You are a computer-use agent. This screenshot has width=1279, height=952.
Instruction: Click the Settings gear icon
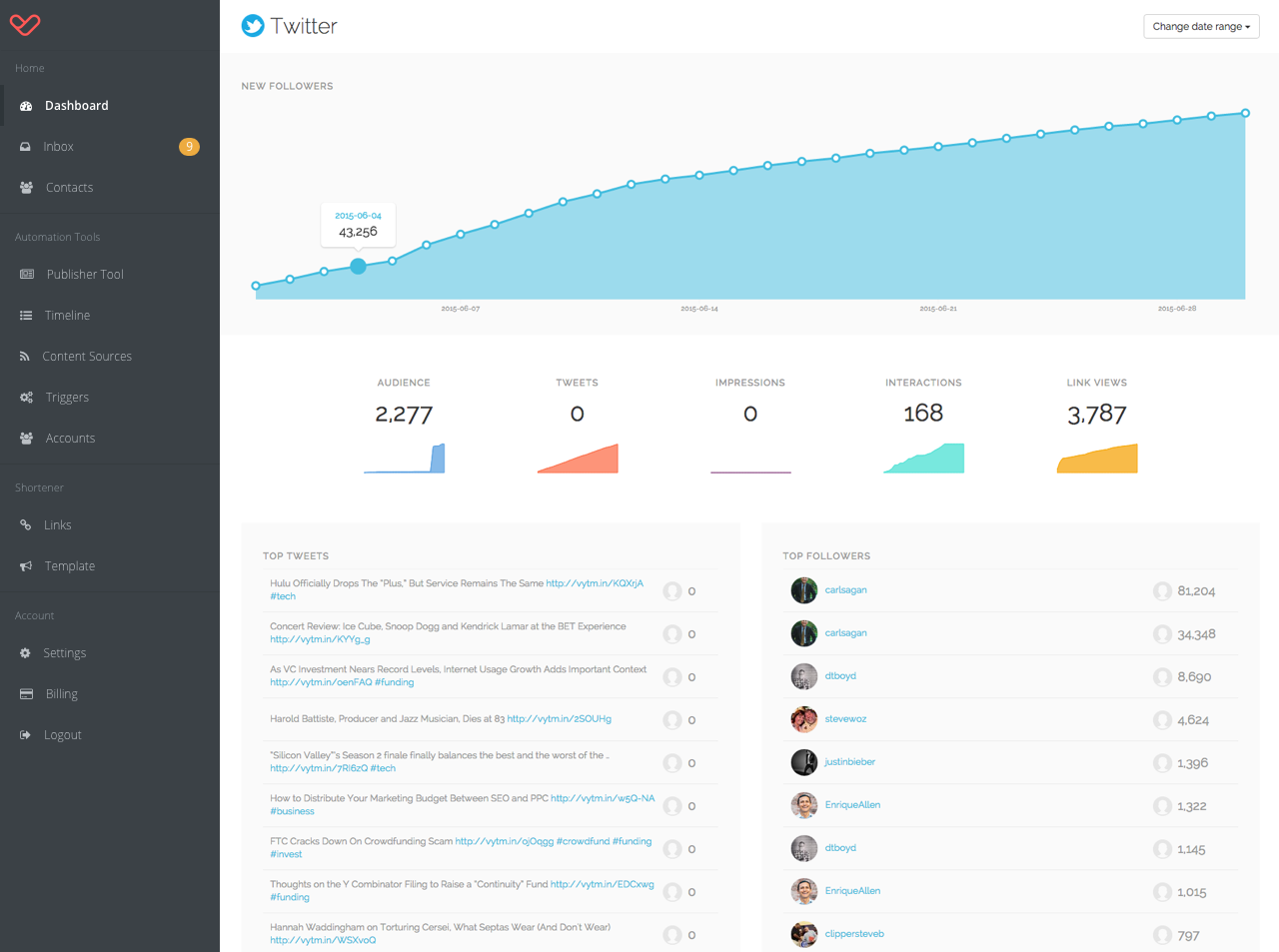(25, 653)
